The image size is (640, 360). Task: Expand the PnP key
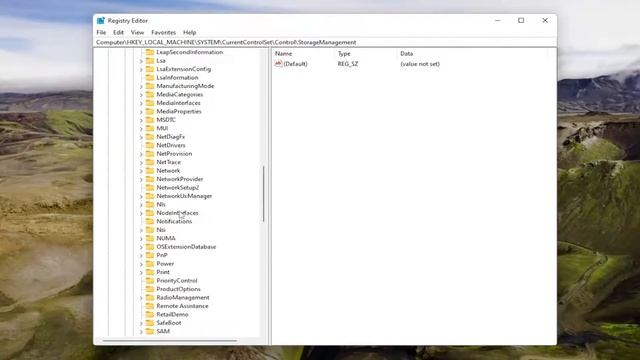coord(141,256)
